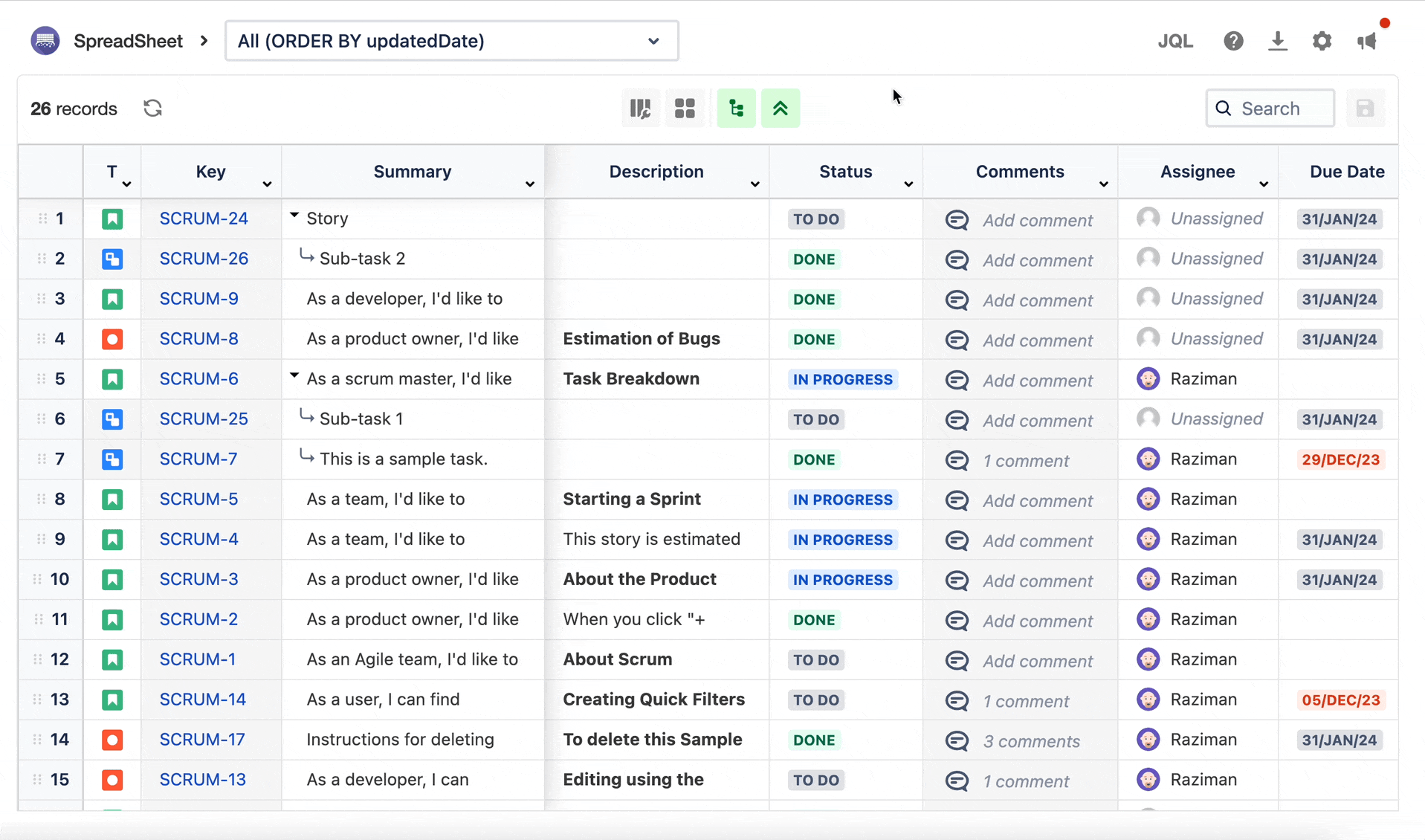Open the Status column header dropdown
Image resolution: width=1425 pixels, height=840 pixels.
908,184
